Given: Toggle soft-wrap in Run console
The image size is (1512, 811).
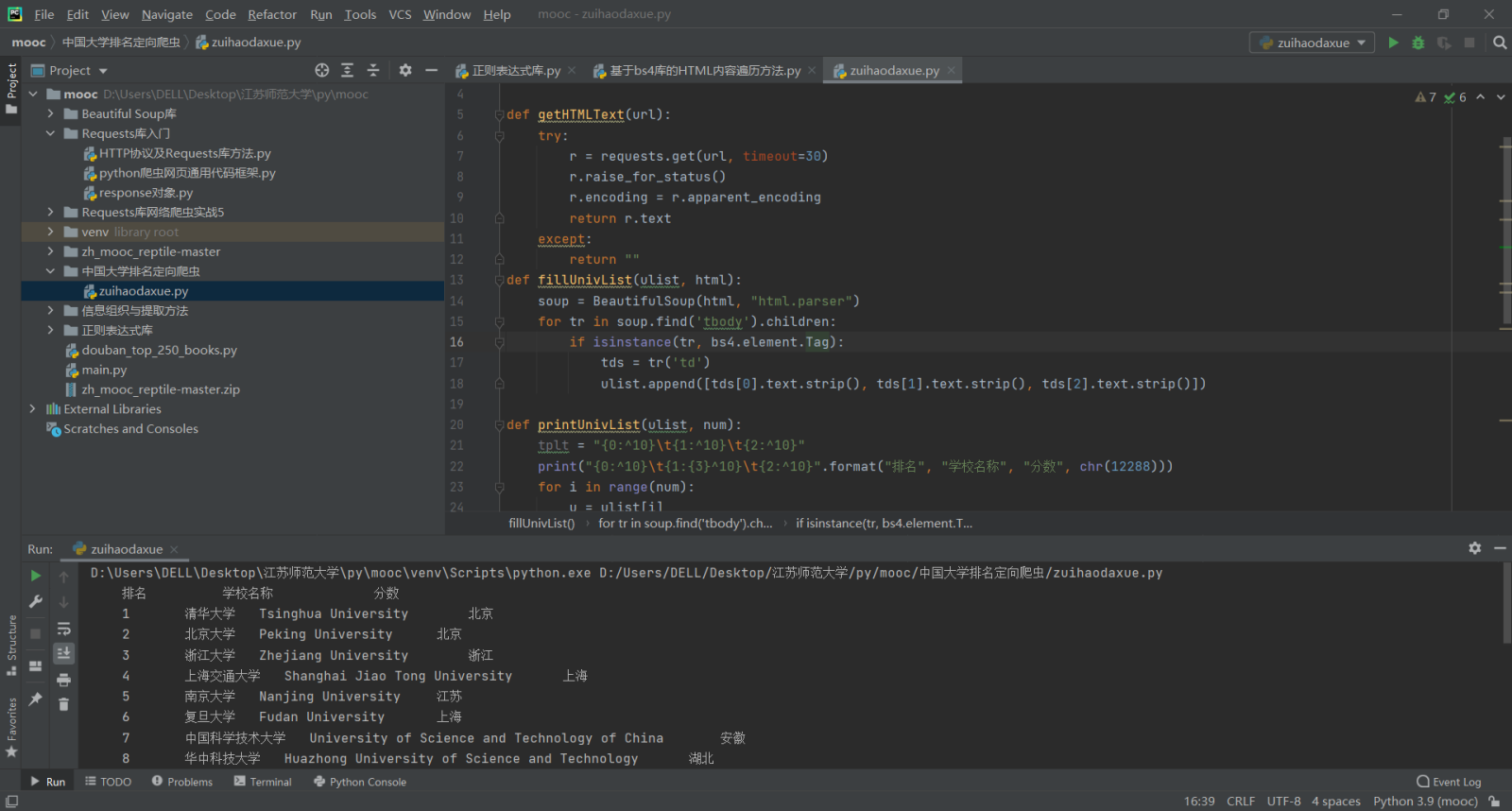Looking at the screenshot, I should click(x=63, y=629).
